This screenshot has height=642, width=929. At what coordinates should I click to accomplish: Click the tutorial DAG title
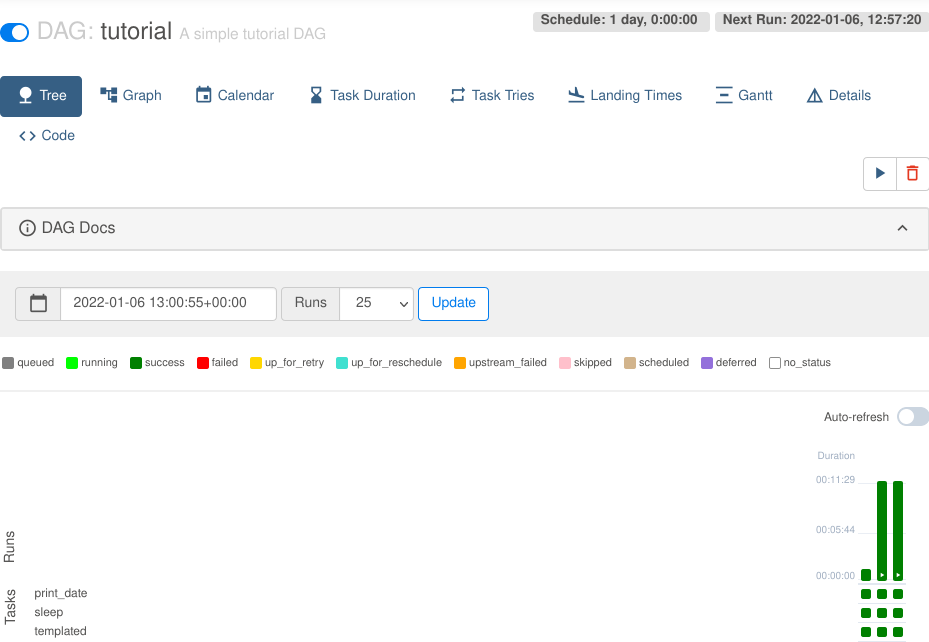point(136,31)
